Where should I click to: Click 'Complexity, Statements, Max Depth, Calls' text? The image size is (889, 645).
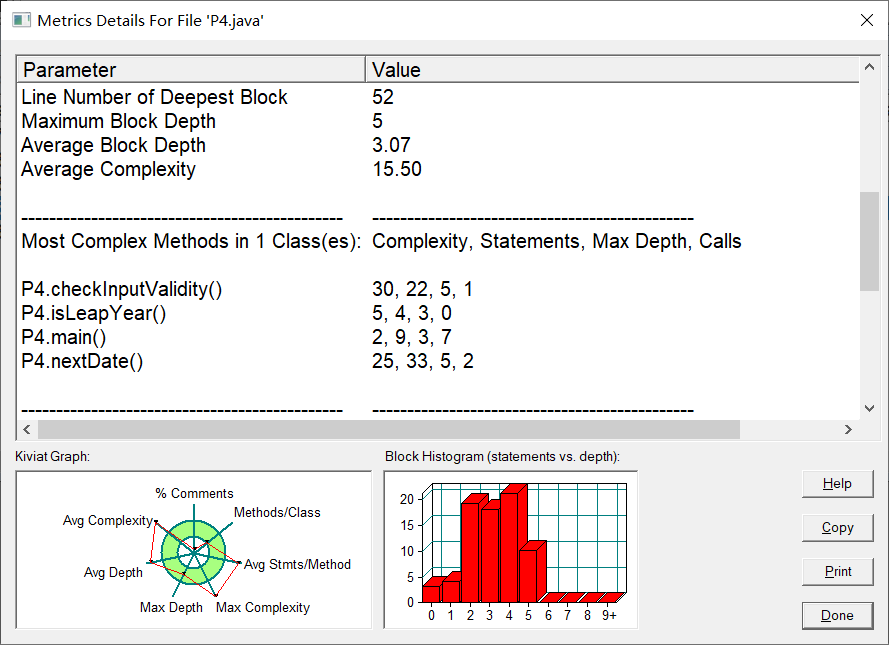coord(557,241)
